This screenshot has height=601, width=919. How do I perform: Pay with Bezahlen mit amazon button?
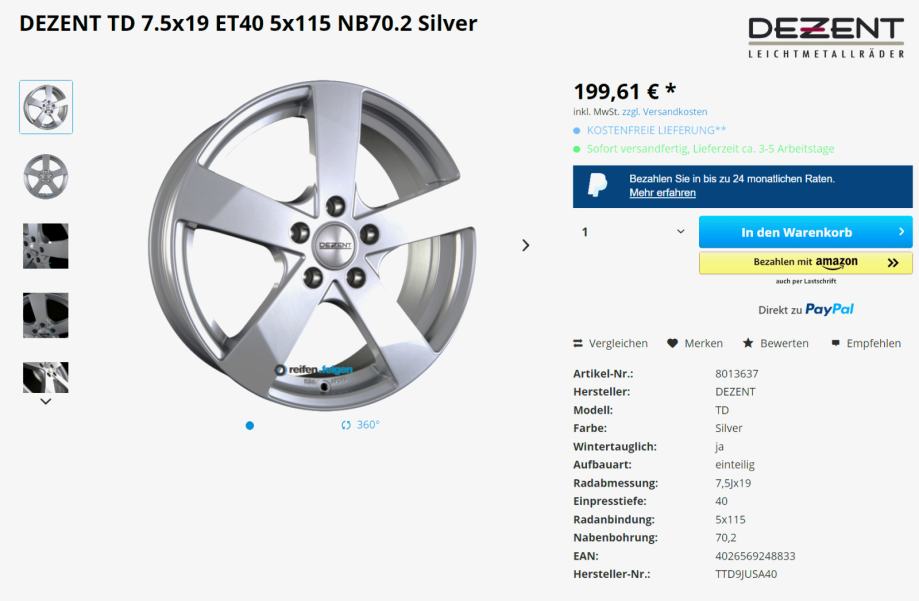805,263
